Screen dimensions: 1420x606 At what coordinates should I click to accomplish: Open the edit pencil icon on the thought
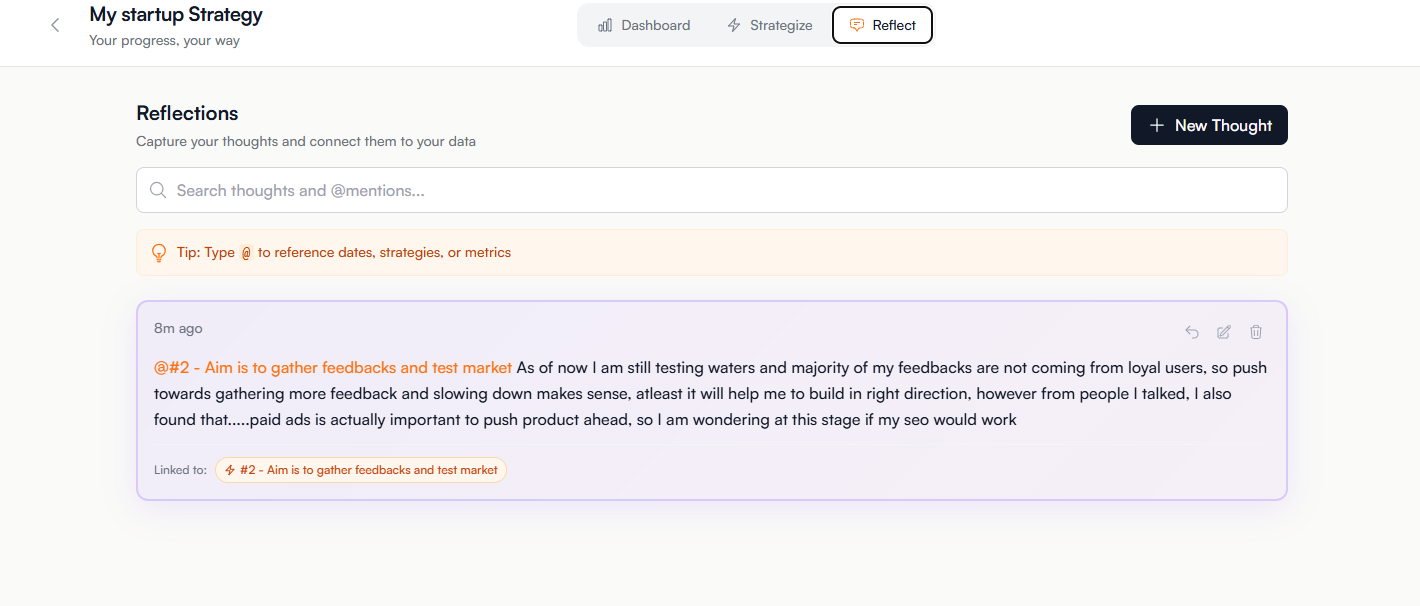pos(1223,331)
